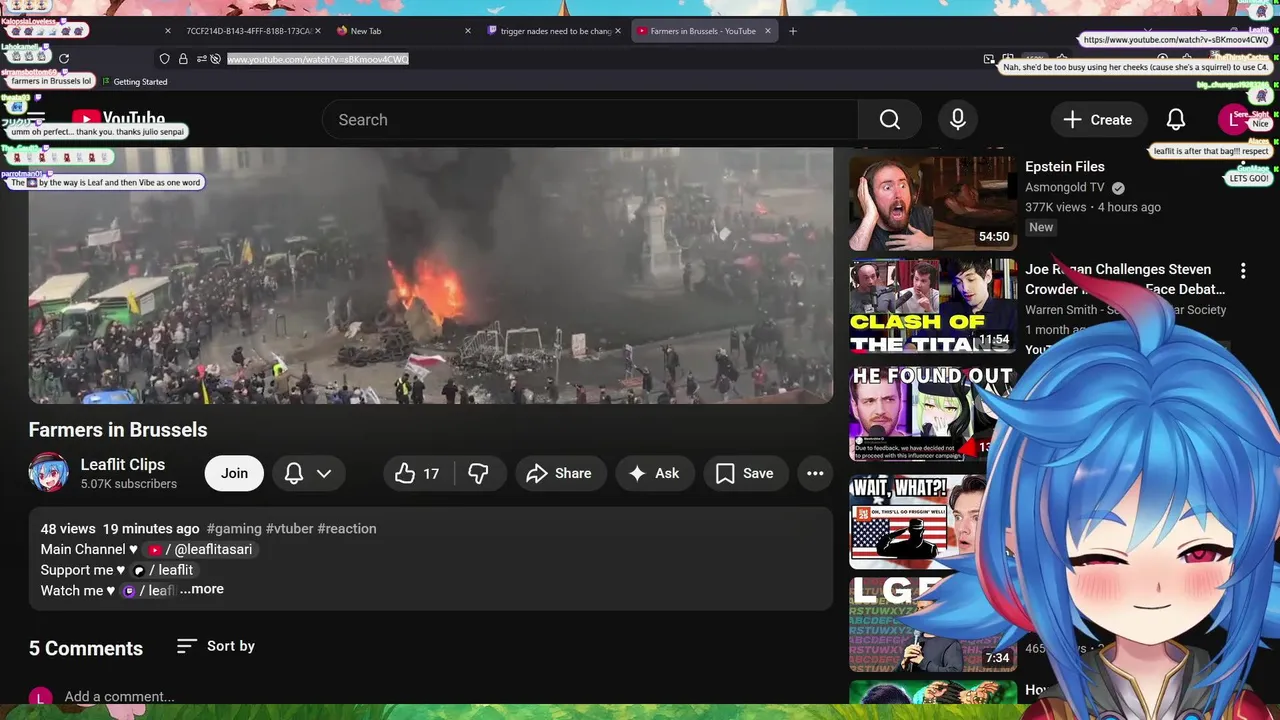
Task: Close the Farmers in Brussels tab
Action: [768, 31]
